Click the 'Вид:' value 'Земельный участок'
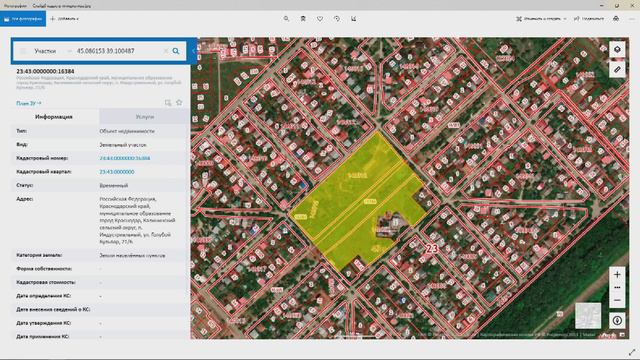The height and width of the screenshot is (360, 640). tap(123, 144)
